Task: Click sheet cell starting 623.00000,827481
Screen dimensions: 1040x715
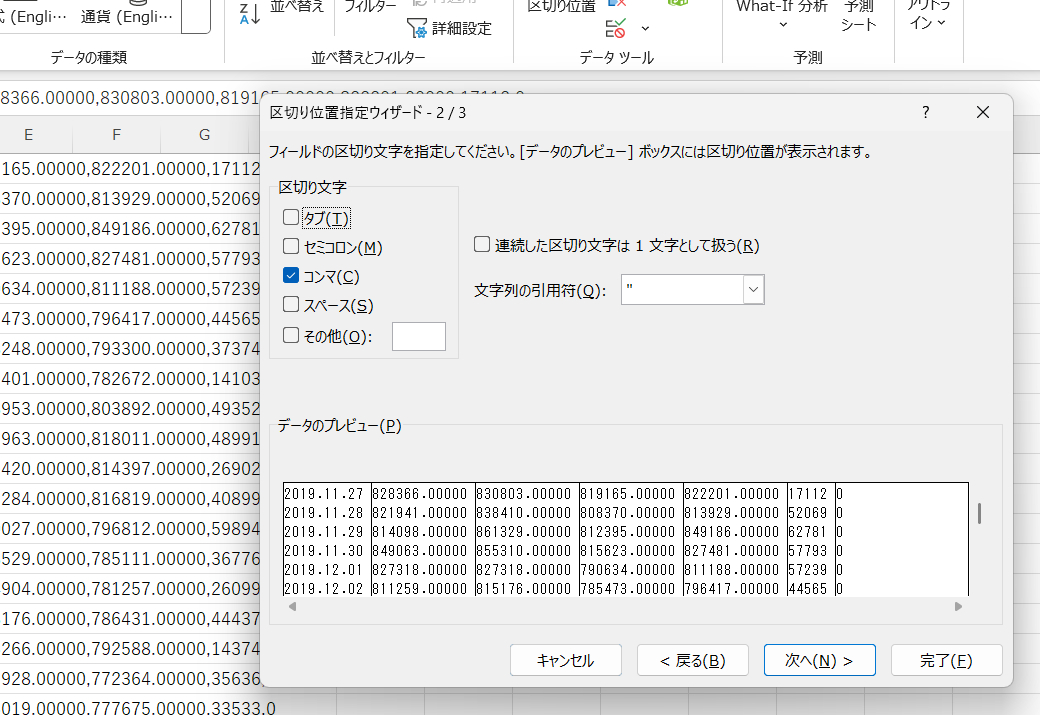Action: point(131,259)
